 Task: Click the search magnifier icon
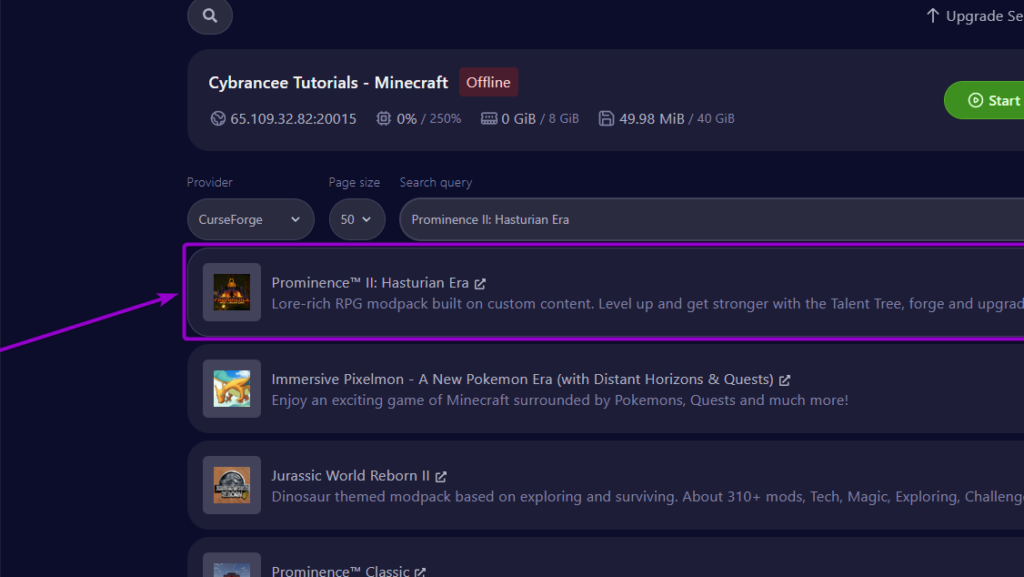pos(209,16)
